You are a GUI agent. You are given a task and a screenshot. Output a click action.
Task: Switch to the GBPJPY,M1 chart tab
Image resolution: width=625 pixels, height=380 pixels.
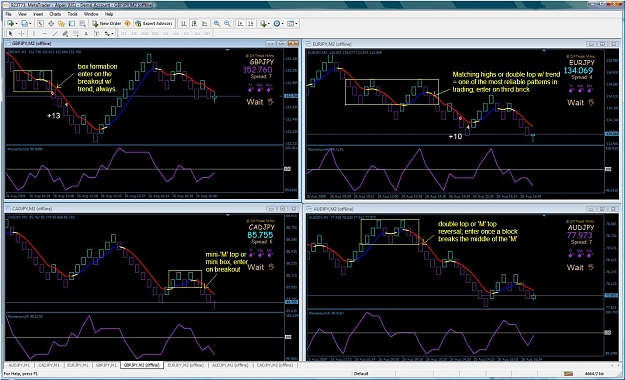[106, 365]
